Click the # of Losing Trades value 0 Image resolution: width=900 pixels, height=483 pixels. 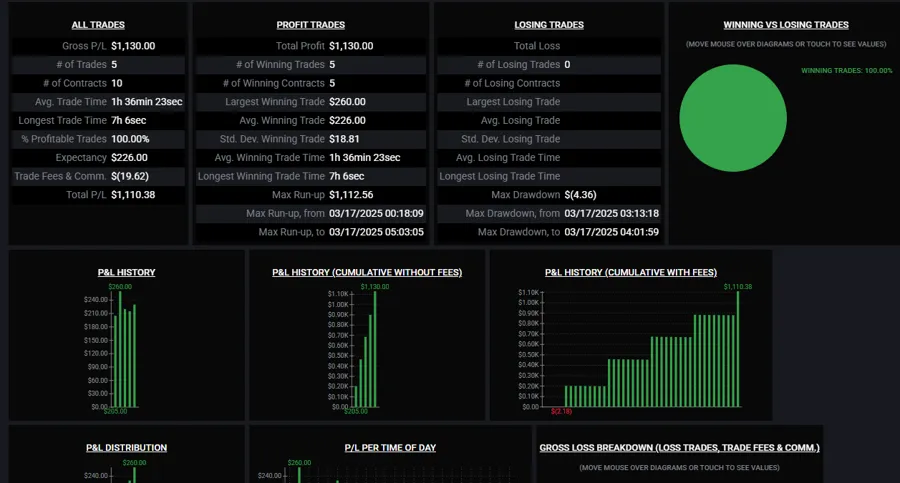click(x=567, y=64)
